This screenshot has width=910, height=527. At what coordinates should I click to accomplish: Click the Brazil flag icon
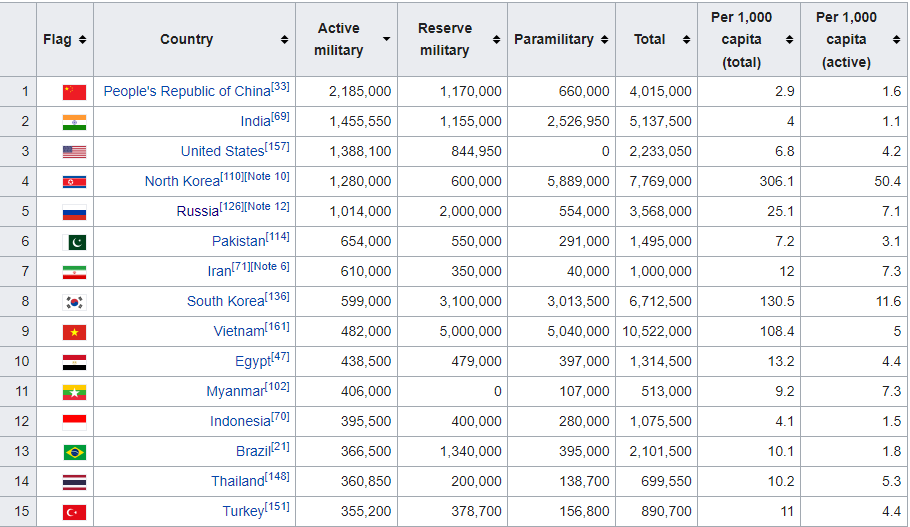tap(74, 452)
